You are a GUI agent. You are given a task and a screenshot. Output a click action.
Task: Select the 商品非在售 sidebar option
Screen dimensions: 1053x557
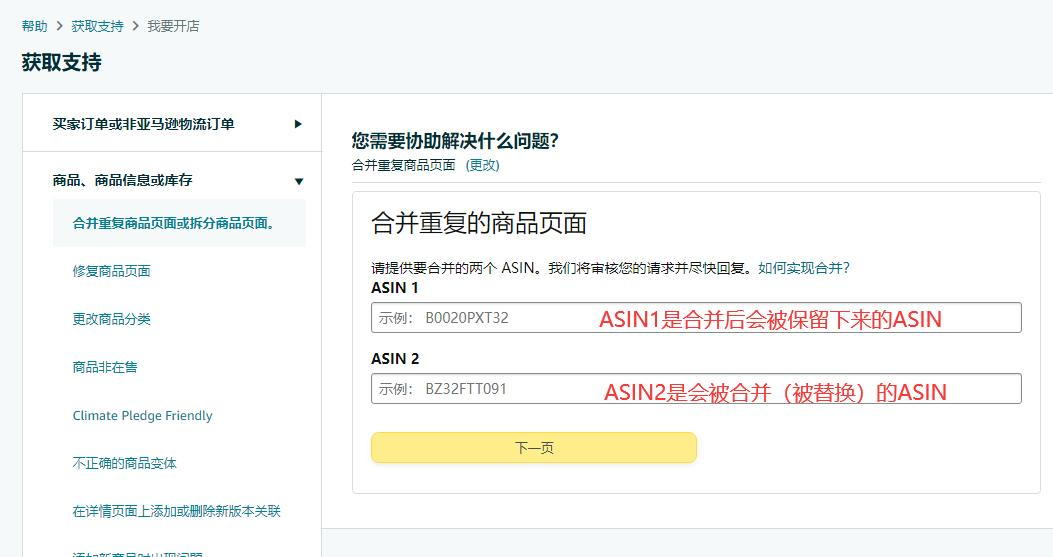click(x=105, y=367)
